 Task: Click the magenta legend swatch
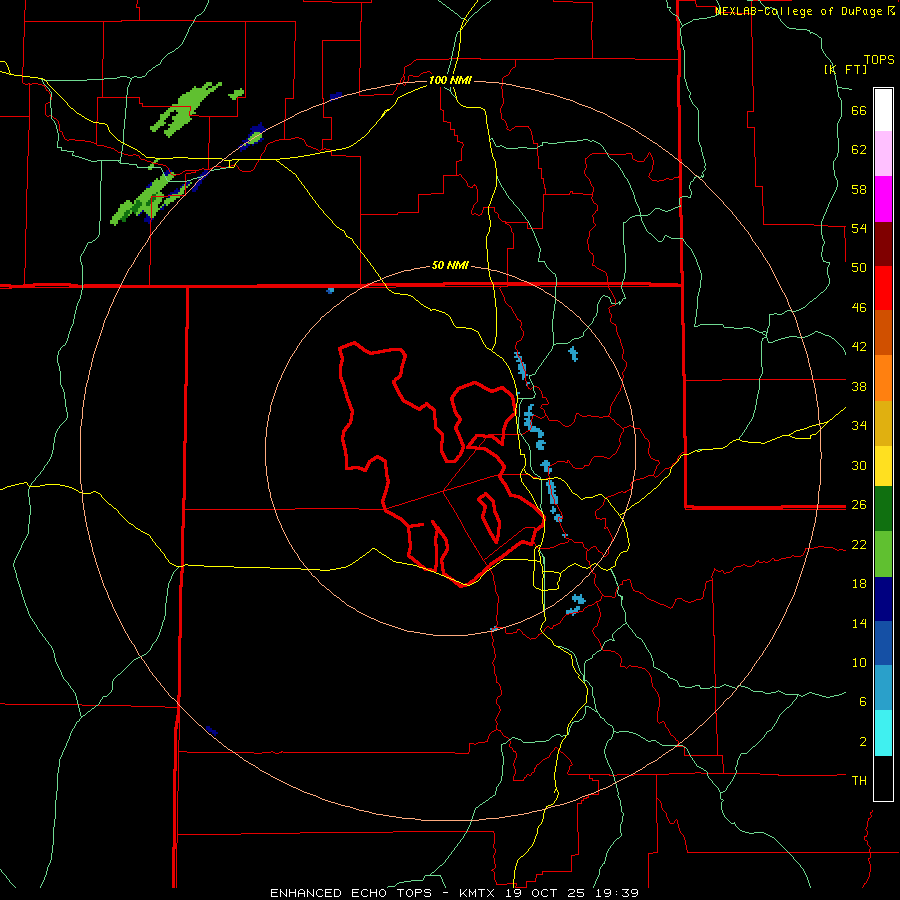[883, 199]
